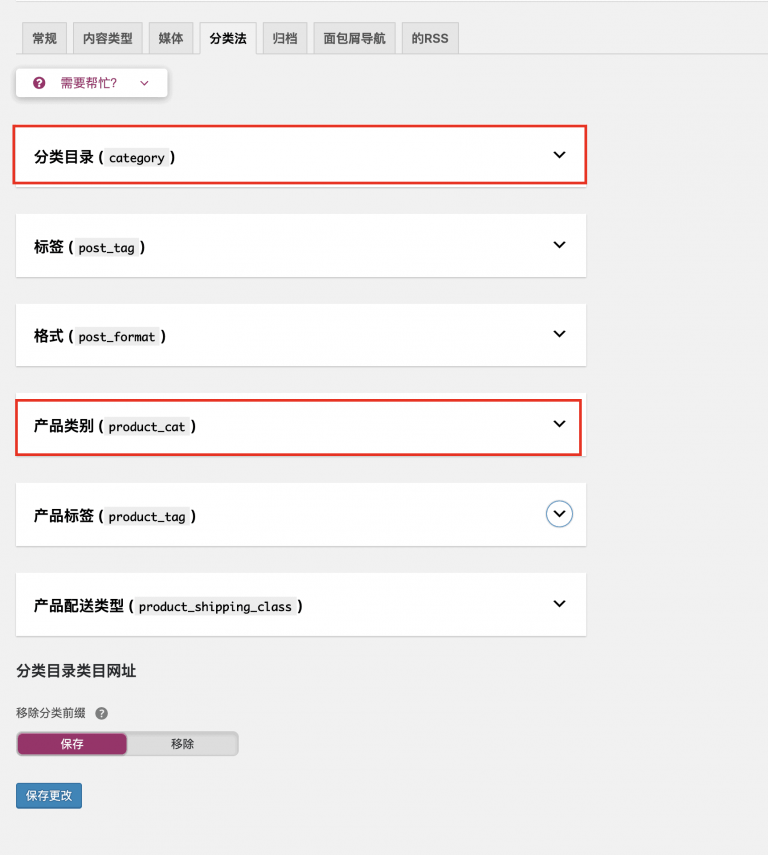Switch to the 常规 tab
The width and height of the screenshot is (768, 855).
(44, 38)
